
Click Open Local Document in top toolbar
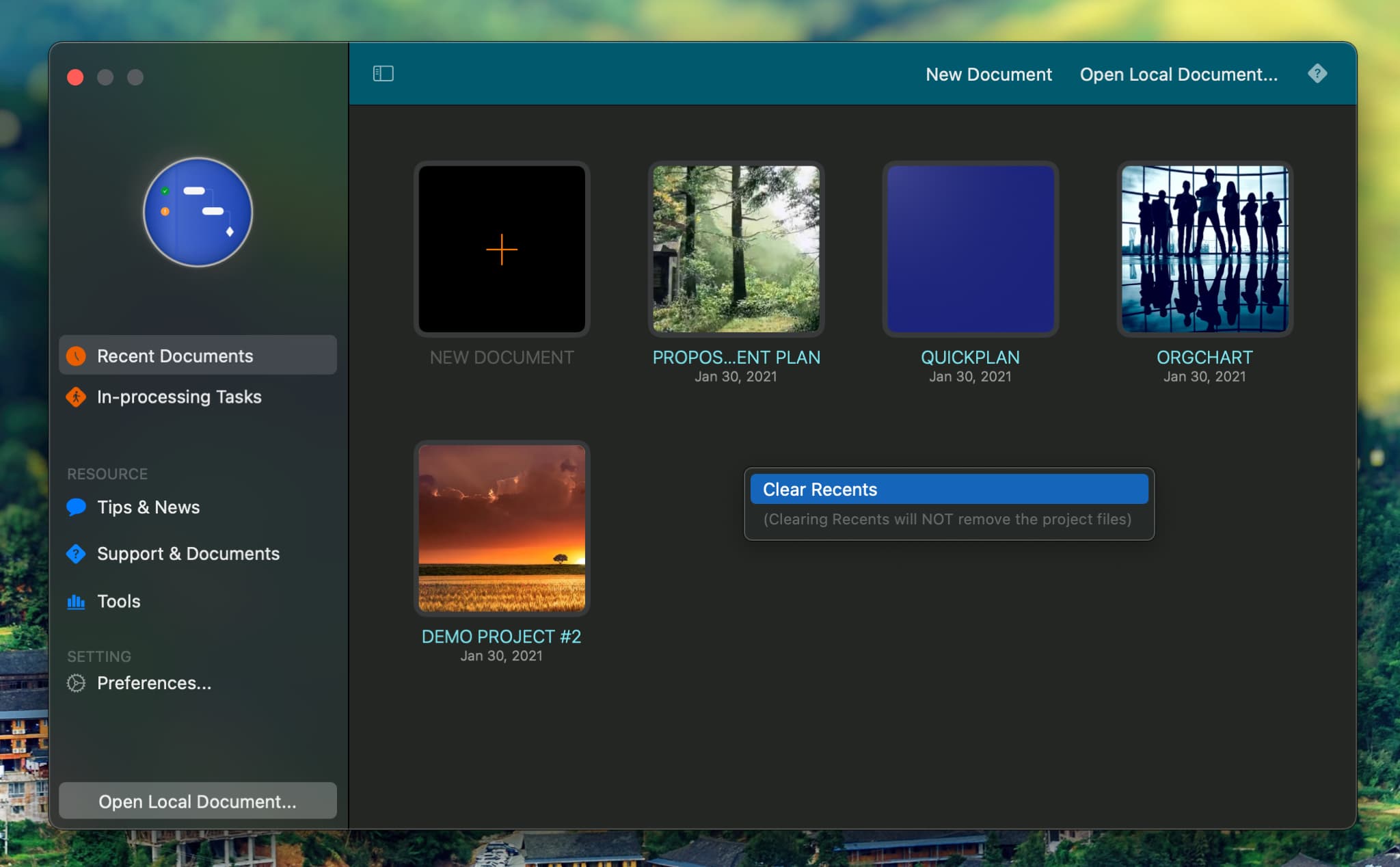[1178, 74]
